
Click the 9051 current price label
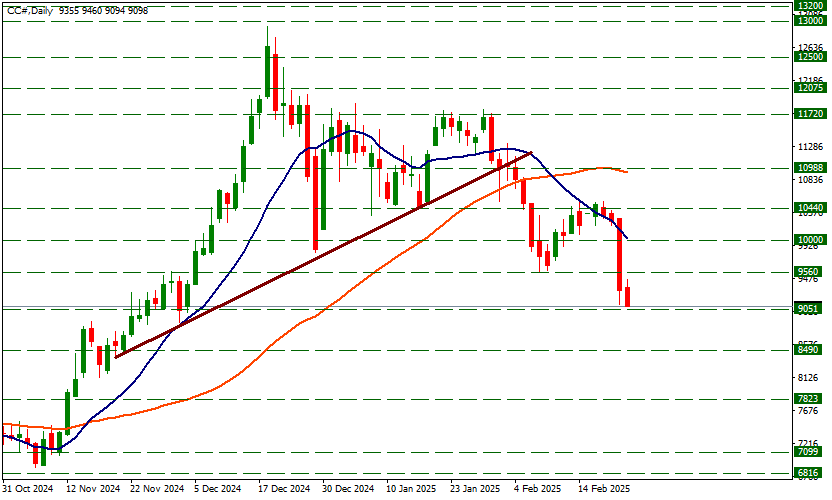pyautogui.click(x=810, y=308)
